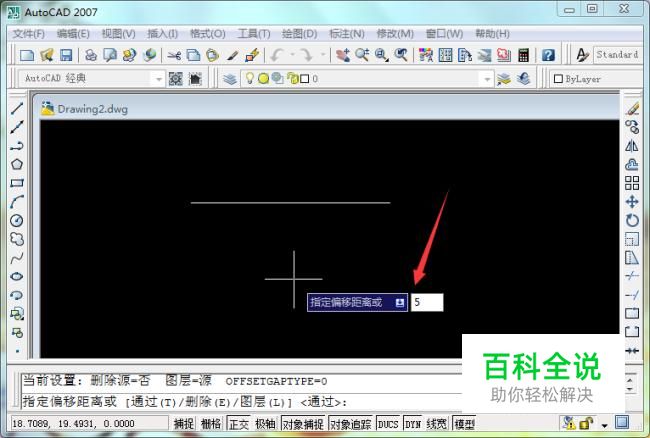The height and width of the screenshot is (438, 650).
Task: Toggle 对象捕捉 object snap
Action: (303, 423)
